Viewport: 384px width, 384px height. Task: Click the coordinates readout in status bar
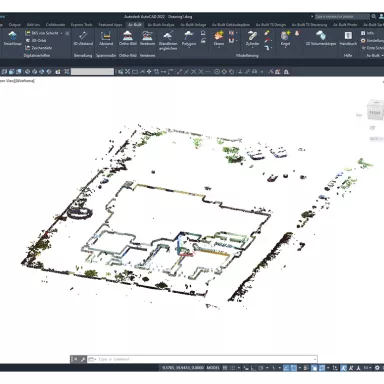(x=183, y=368)
